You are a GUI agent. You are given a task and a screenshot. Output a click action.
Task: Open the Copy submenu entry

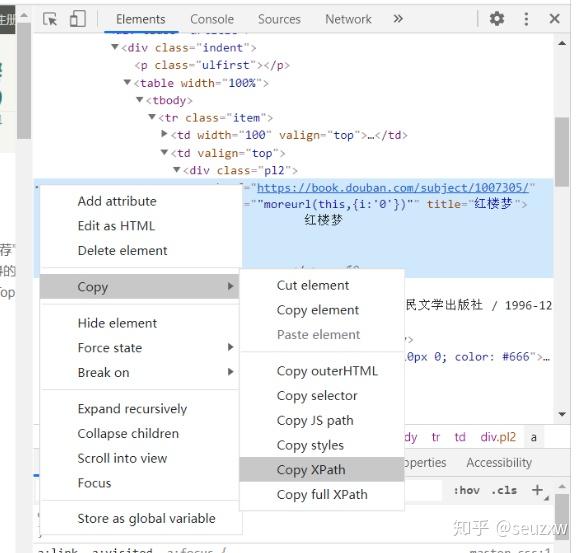tap(139, 287)
